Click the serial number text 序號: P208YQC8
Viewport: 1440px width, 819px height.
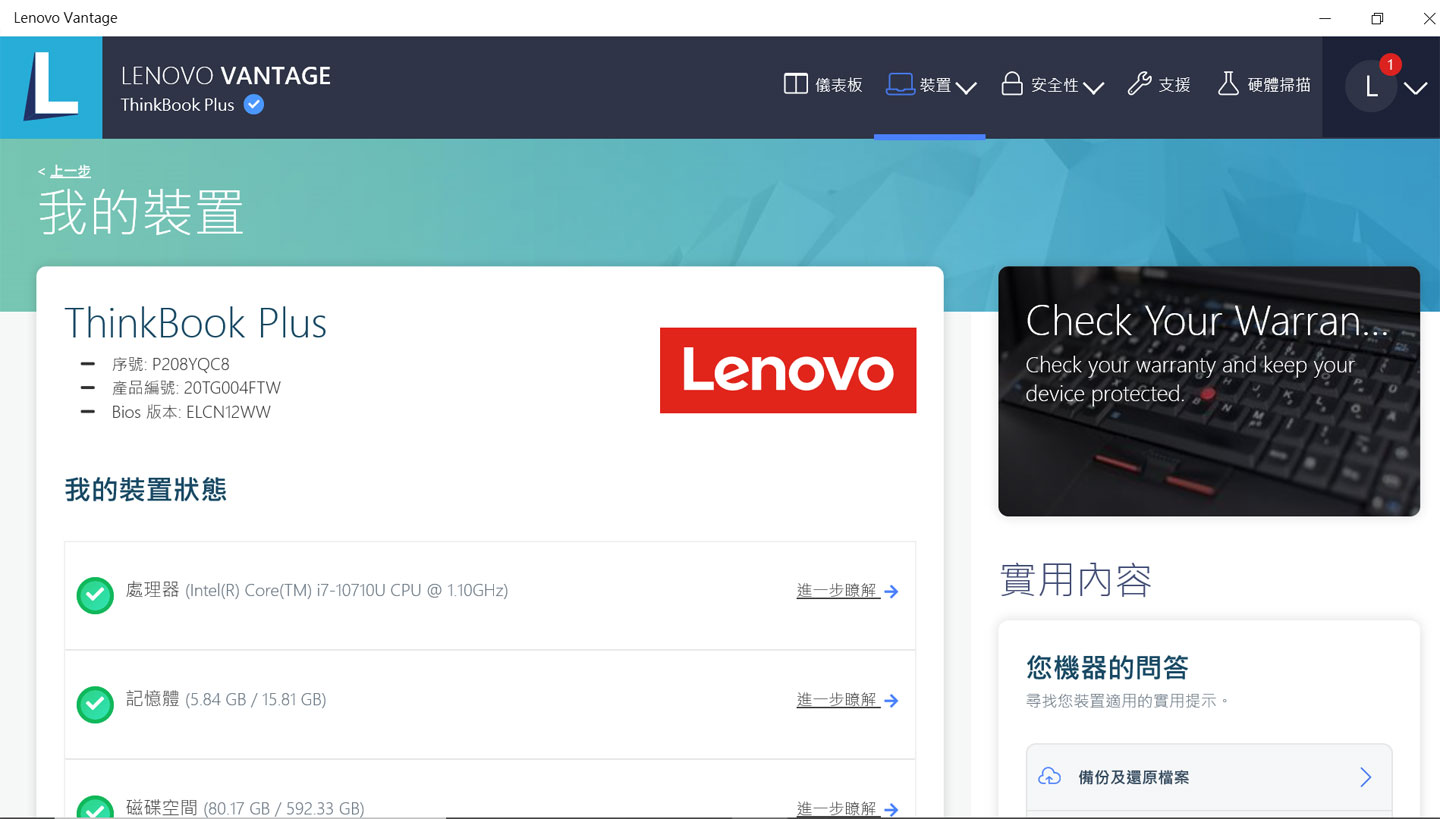[171, 364]
